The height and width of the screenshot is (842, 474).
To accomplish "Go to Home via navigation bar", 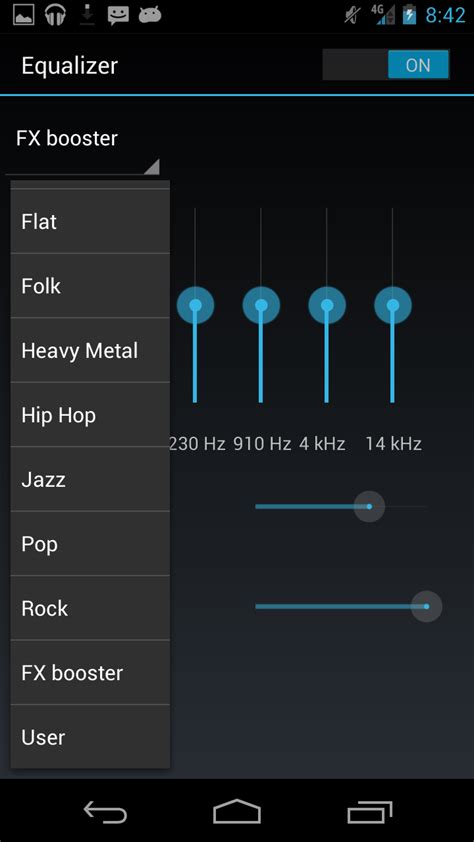I will coord(237,811).
